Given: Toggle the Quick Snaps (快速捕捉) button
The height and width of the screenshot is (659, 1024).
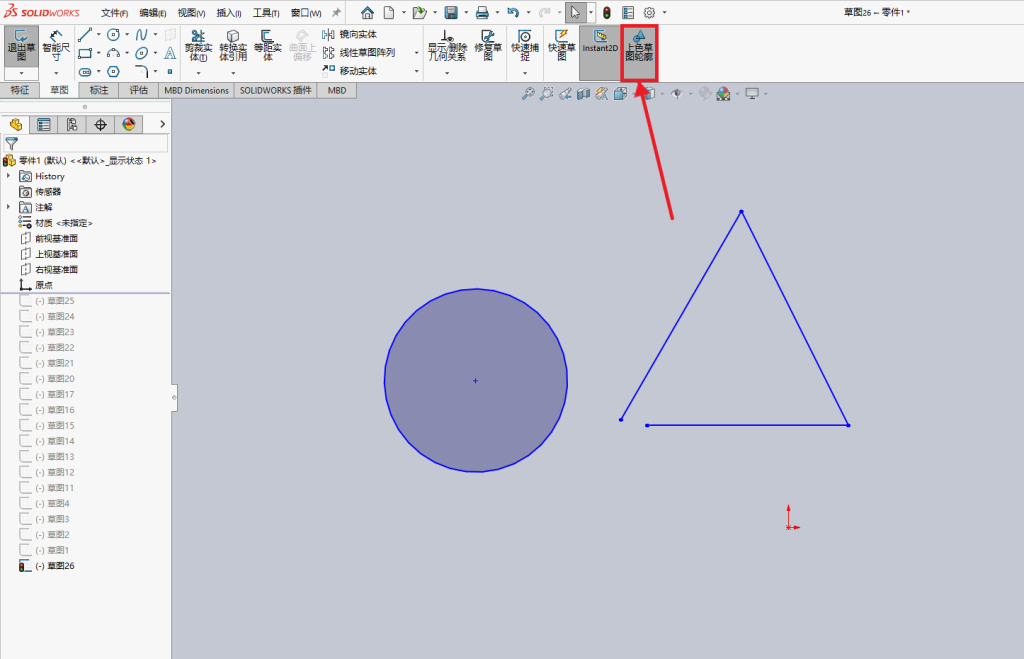Looking at the screenshot, I should click(524, 46).
